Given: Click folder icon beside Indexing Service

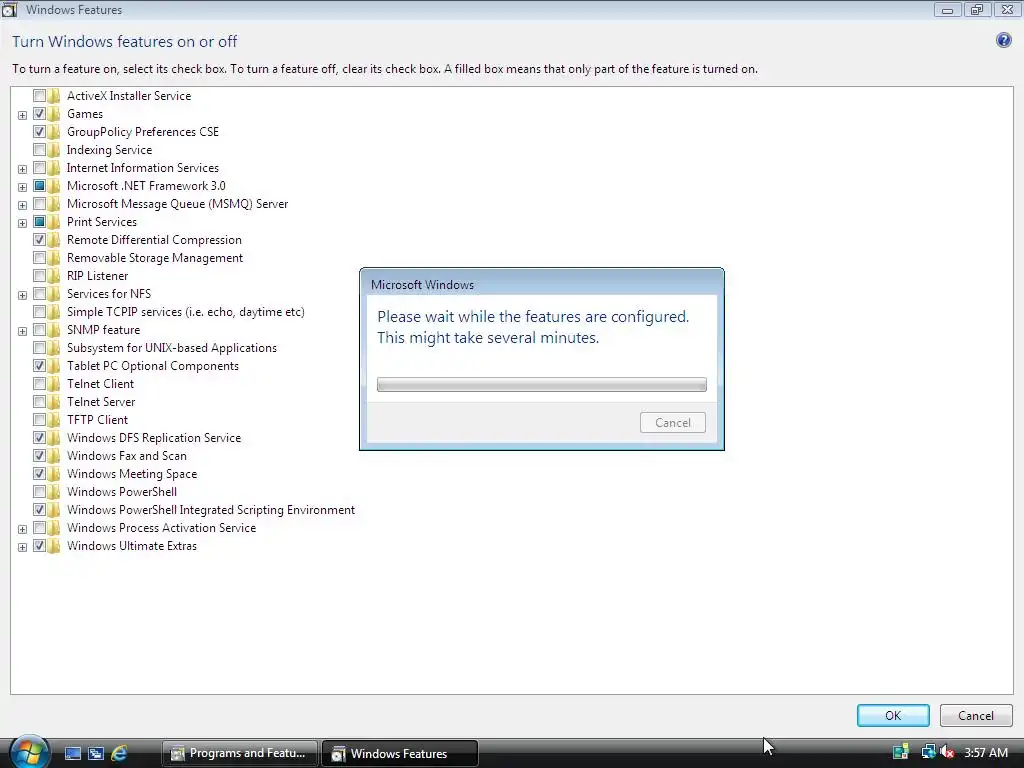Looking at the screenshot, I should [x=54, y=150].
